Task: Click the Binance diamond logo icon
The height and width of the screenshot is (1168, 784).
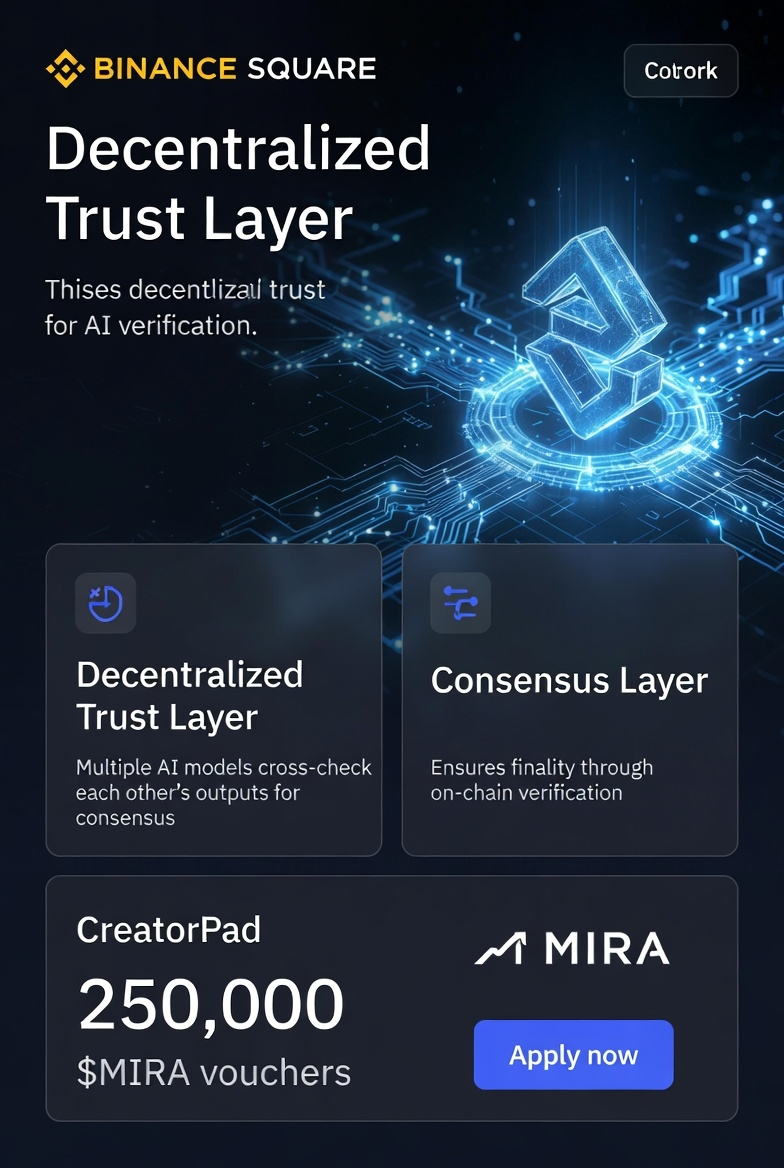Action: click(x=66, y=69)
